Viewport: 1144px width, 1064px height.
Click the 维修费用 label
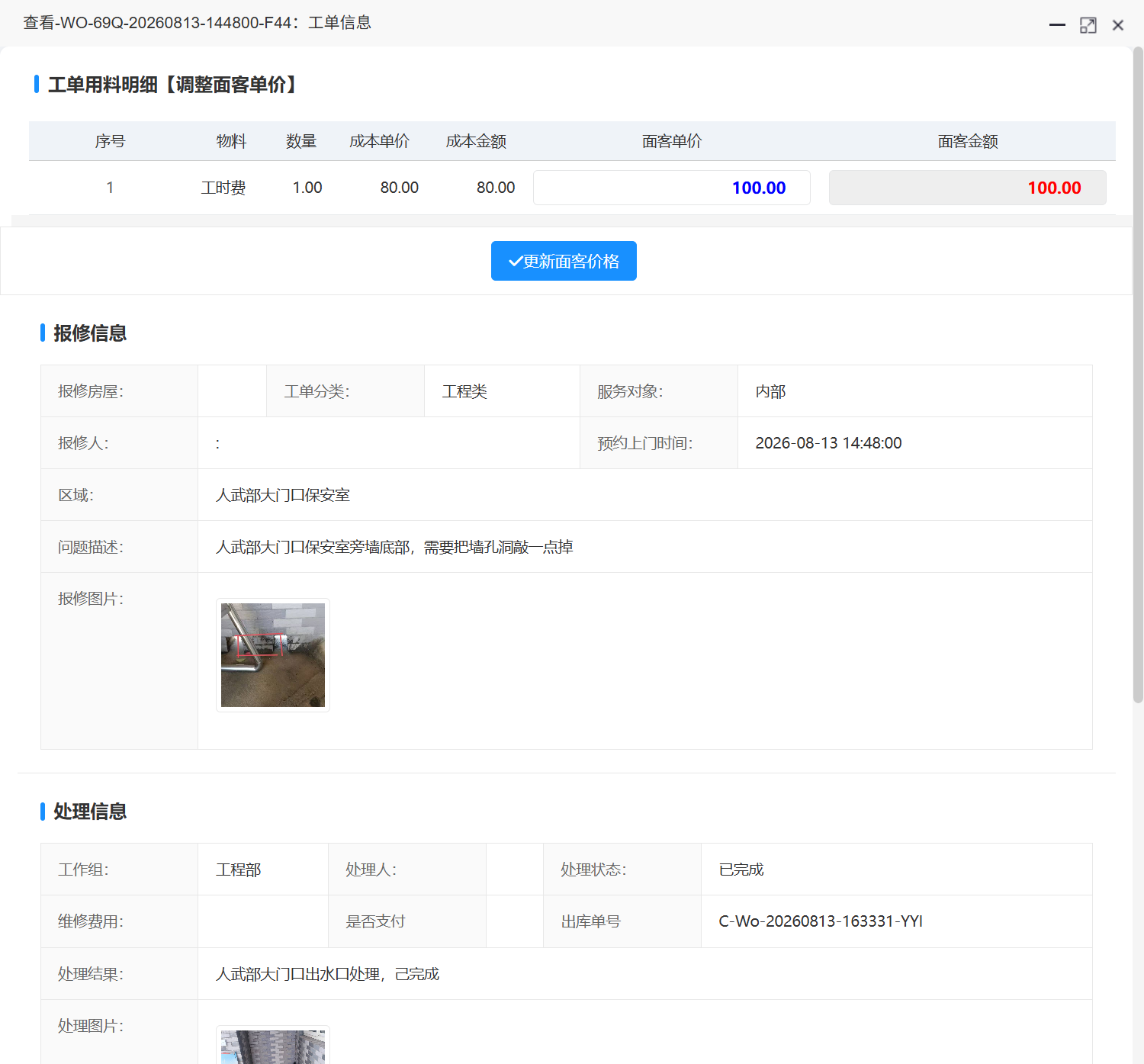(x=91, y=921)
